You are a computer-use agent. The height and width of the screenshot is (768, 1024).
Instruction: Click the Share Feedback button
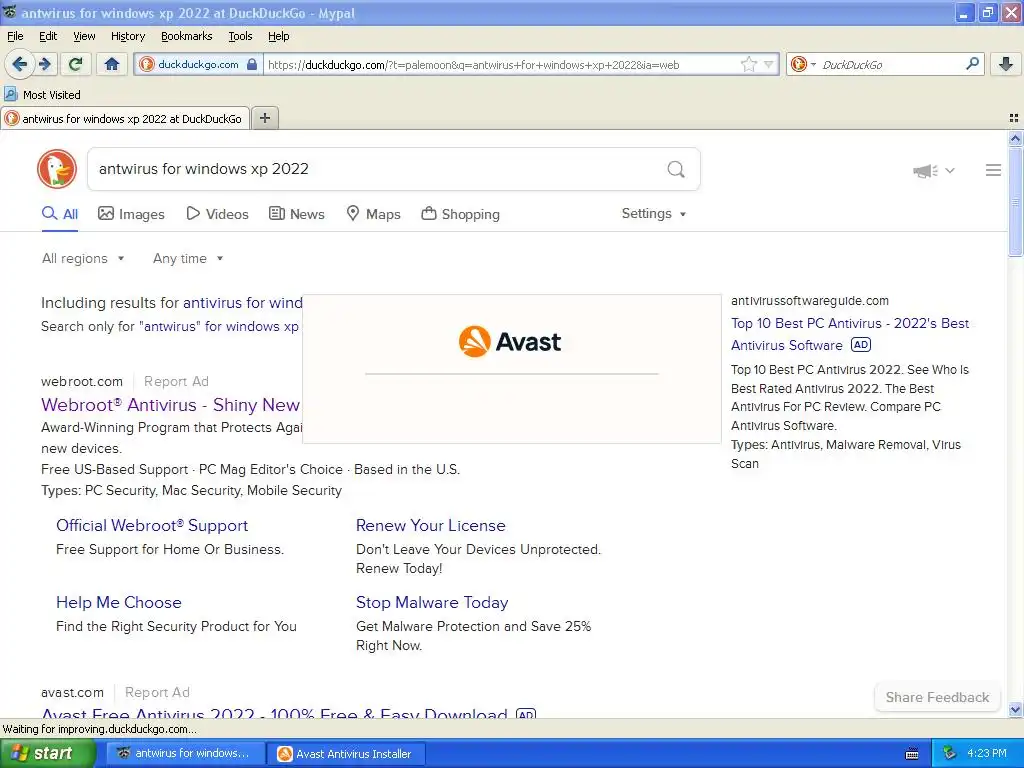(936, 697)
